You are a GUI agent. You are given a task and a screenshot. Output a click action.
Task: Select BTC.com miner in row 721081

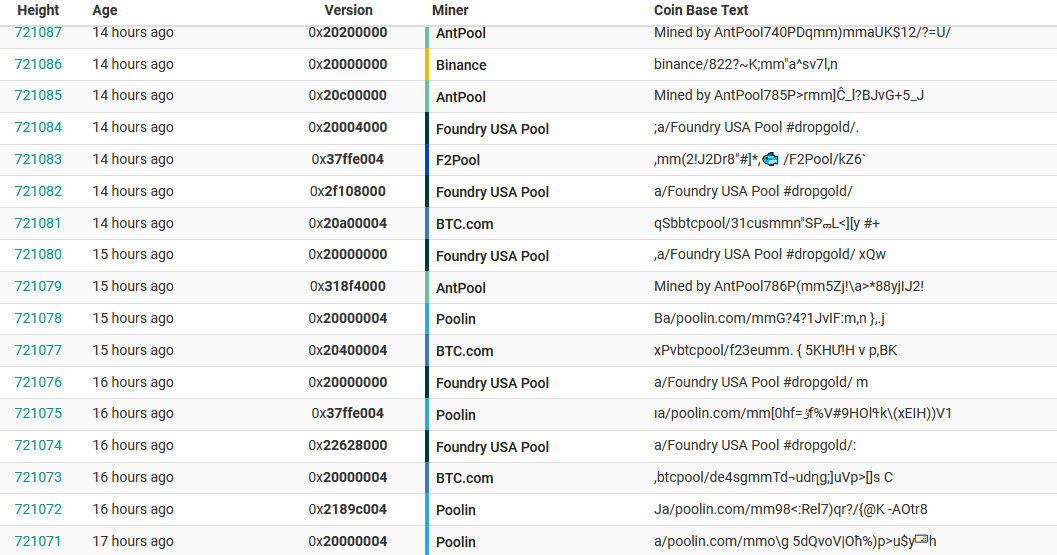tap(464, 224)
